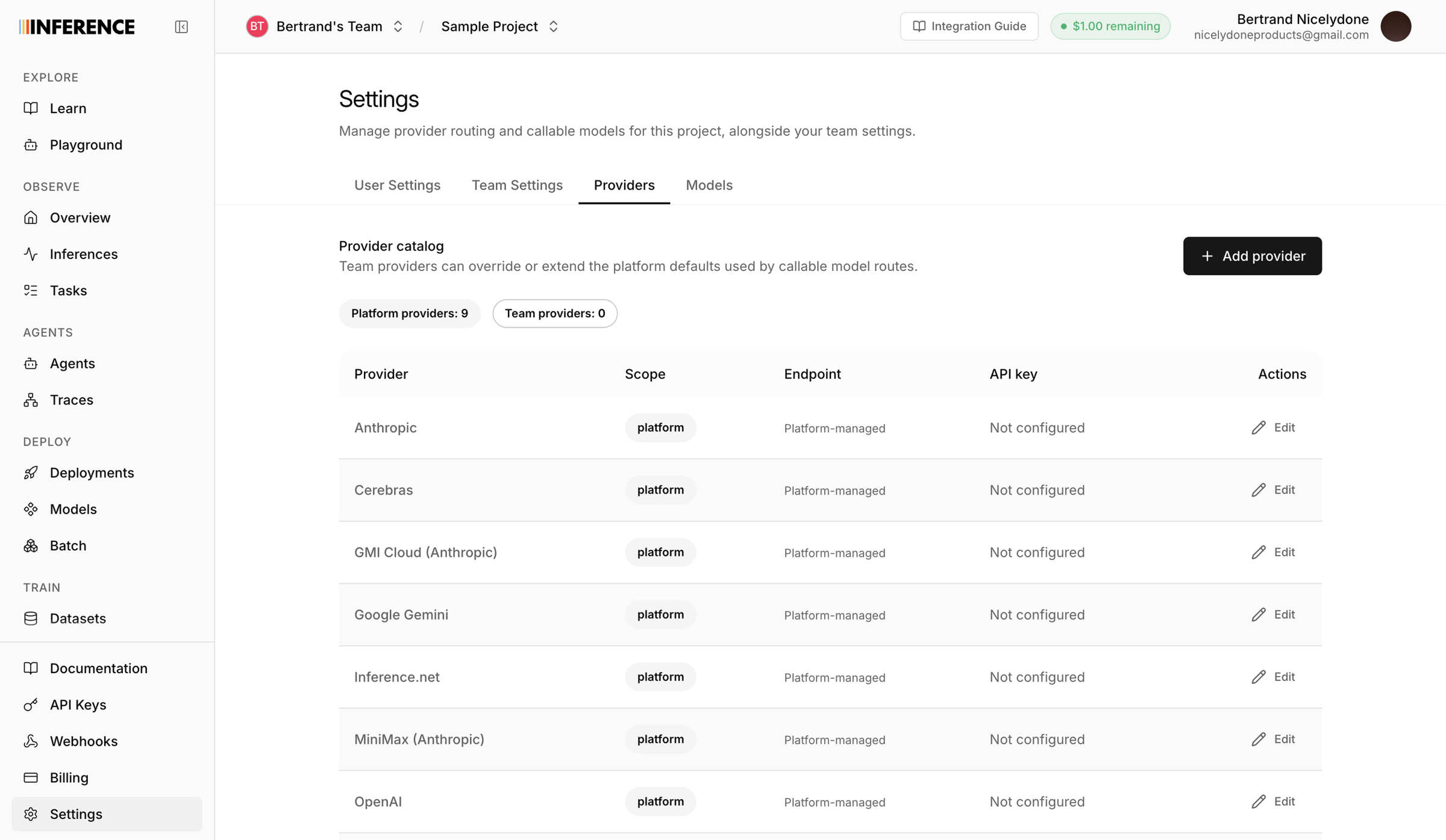Open Overview home icon
The image size is (1446, 840).
[x=31, y=217]
